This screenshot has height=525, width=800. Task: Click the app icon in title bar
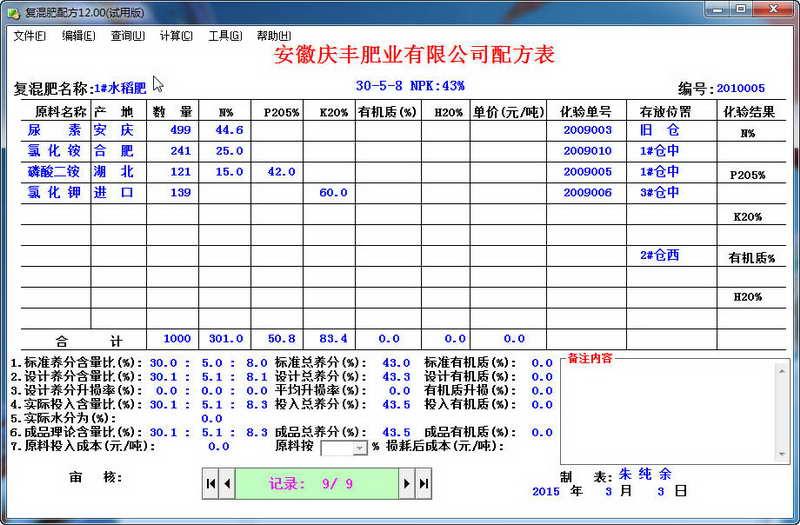(12, 9)
